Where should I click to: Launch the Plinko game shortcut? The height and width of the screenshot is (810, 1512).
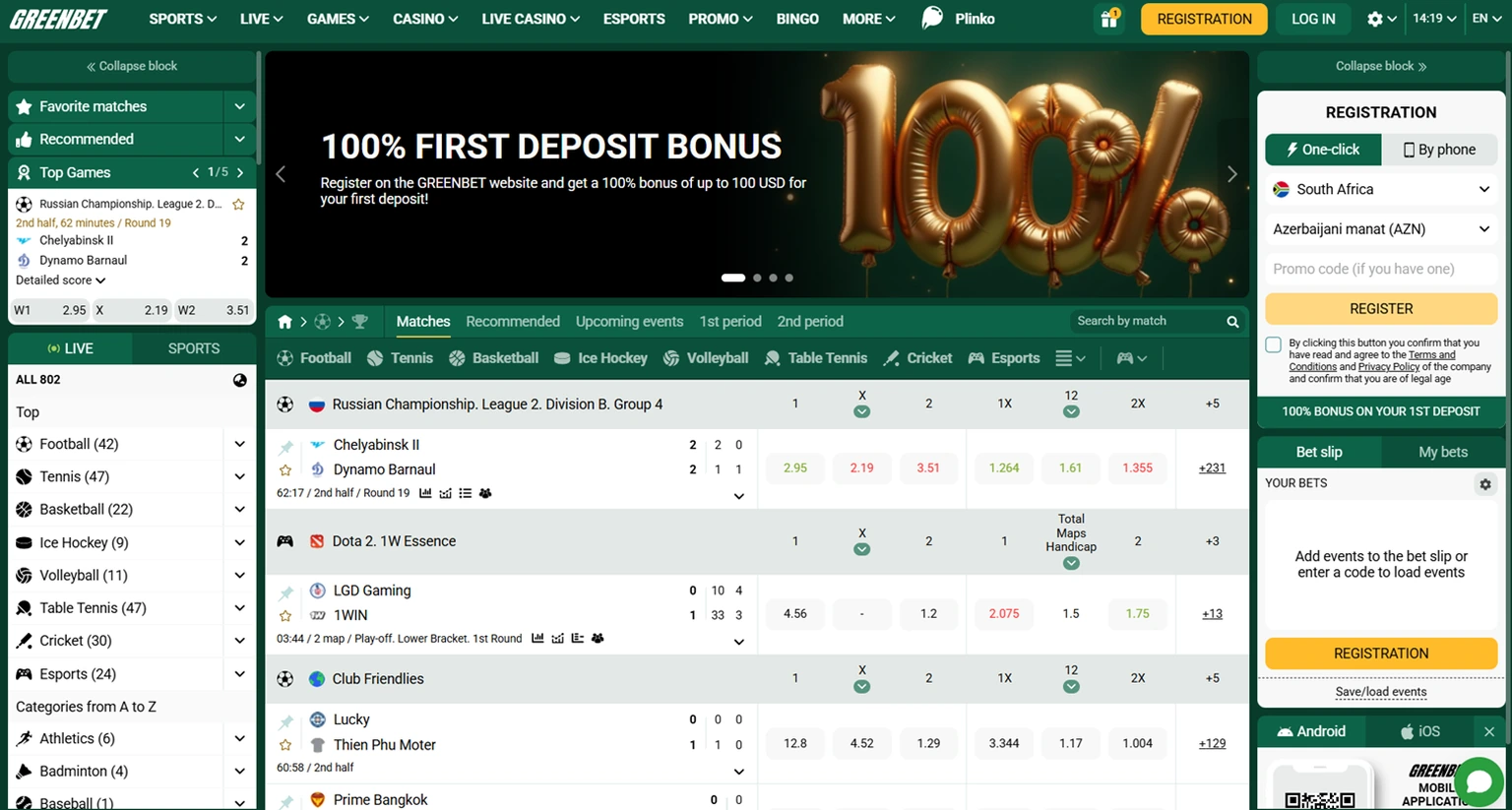coord(958,19)
